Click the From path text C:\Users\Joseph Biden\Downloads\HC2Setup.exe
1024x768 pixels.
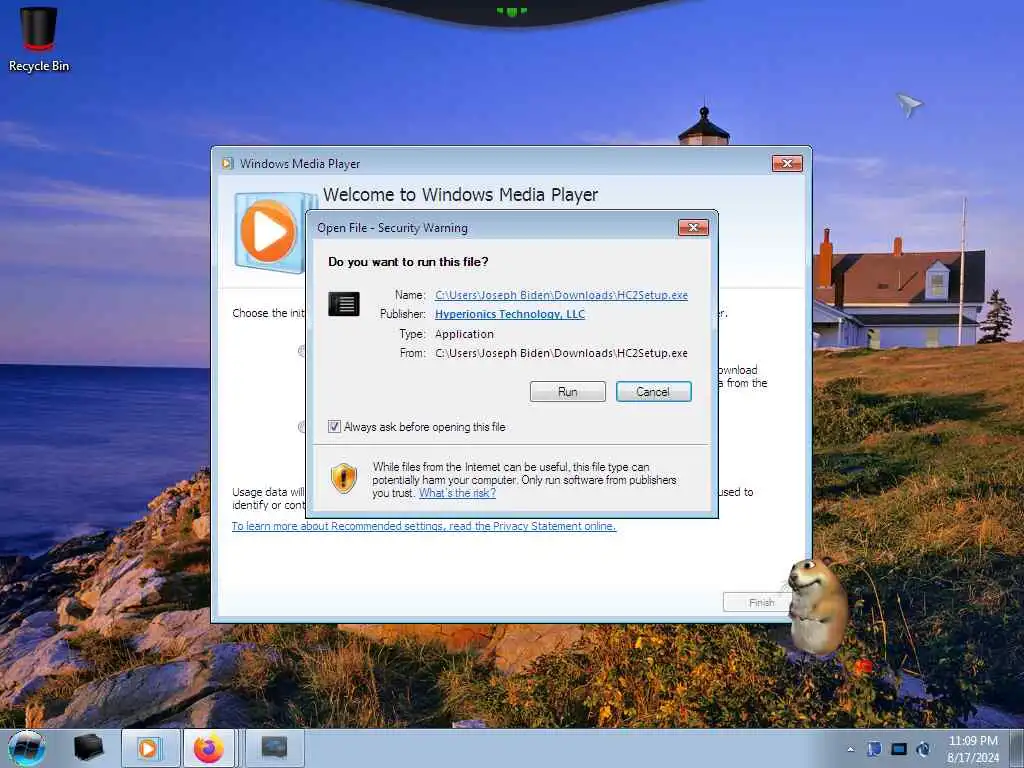(561, 353)
